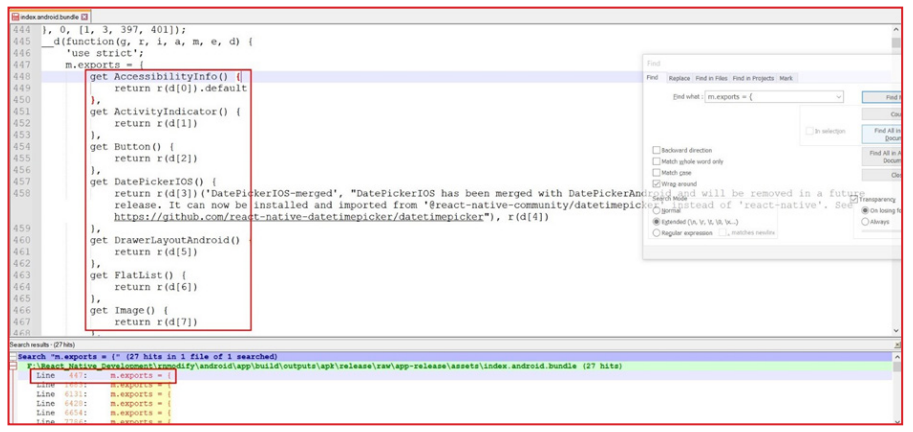Click the Search results panel scroll-up arrow
The image size is (913, 432).
(897, 356)
